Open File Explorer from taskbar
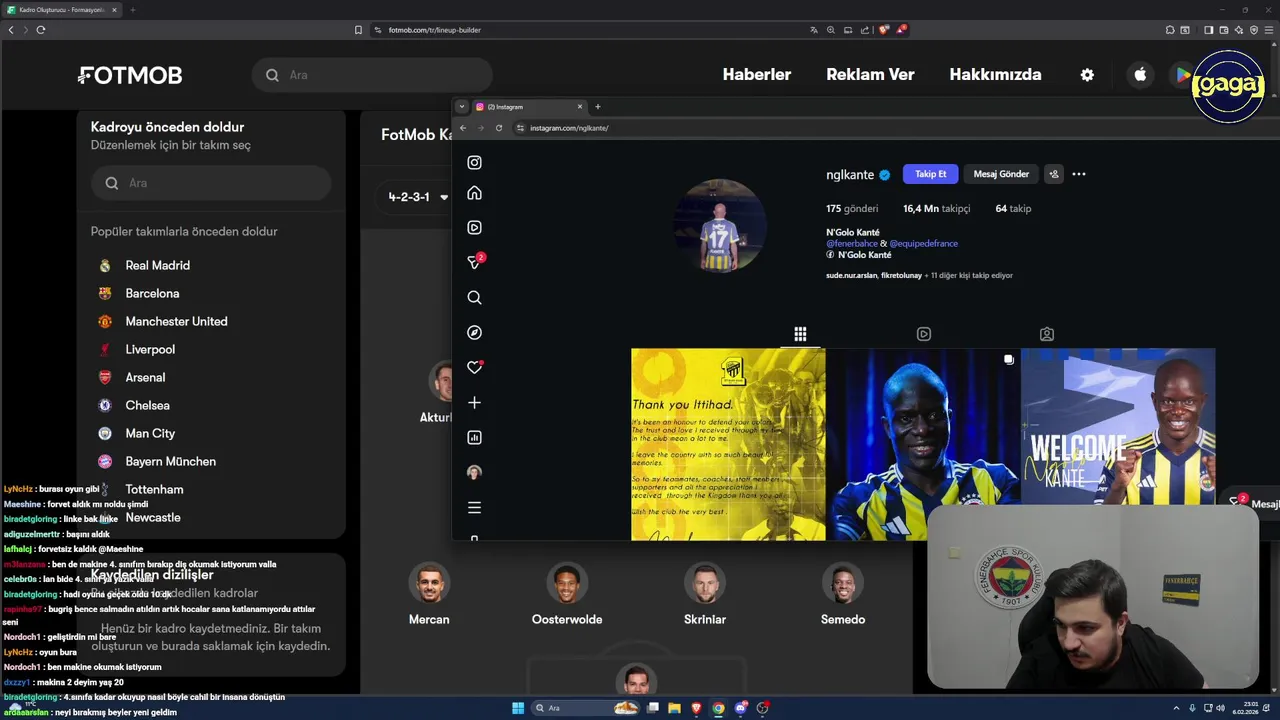 coord(674,708)
